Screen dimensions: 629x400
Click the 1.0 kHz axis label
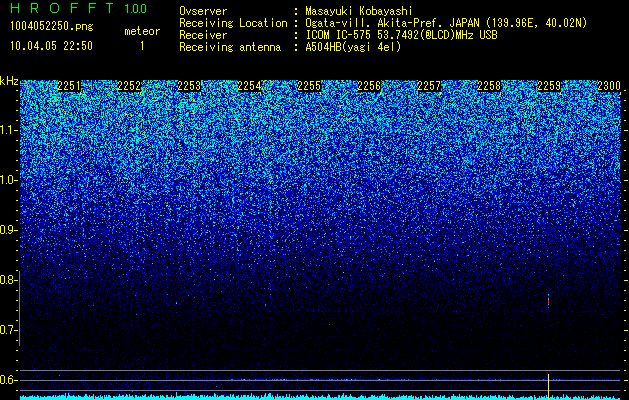[8, 180]
